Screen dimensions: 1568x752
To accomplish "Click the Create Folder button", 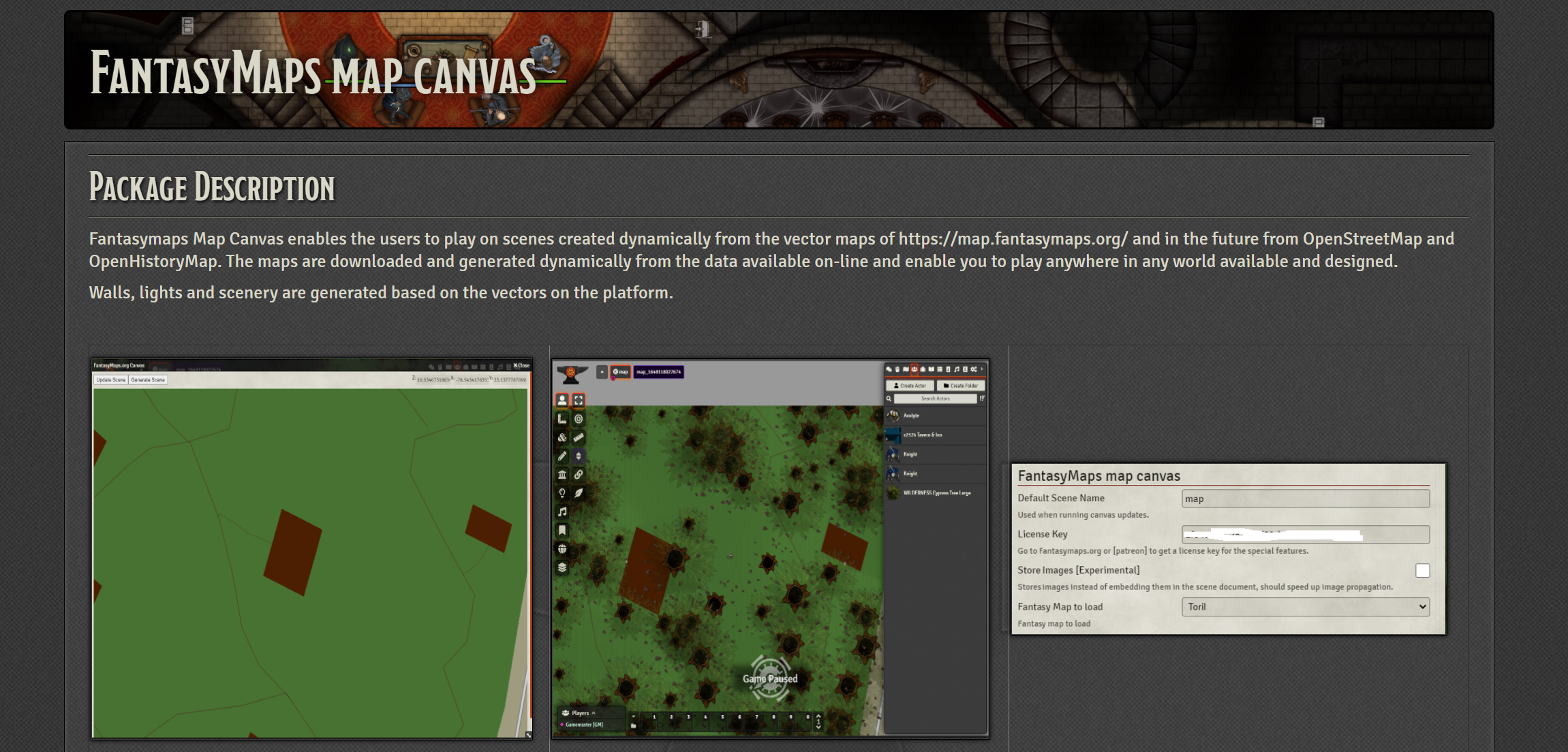I will click(961, 386).
